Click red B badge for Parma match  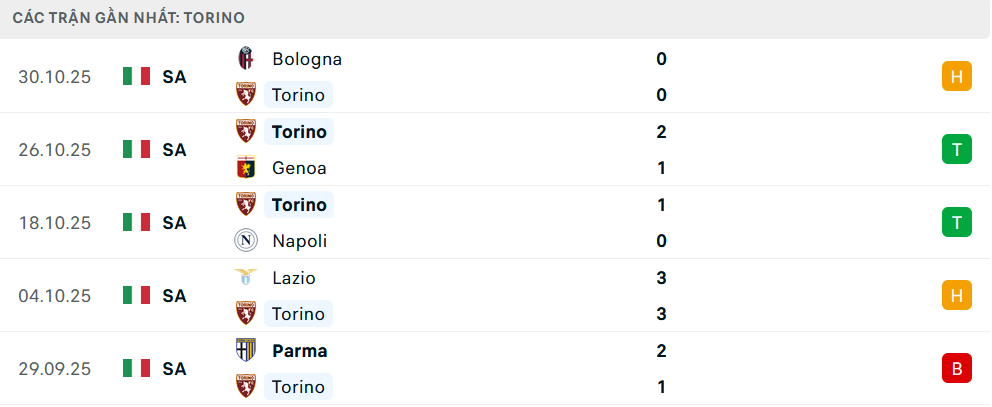click(x=956, y=369)
